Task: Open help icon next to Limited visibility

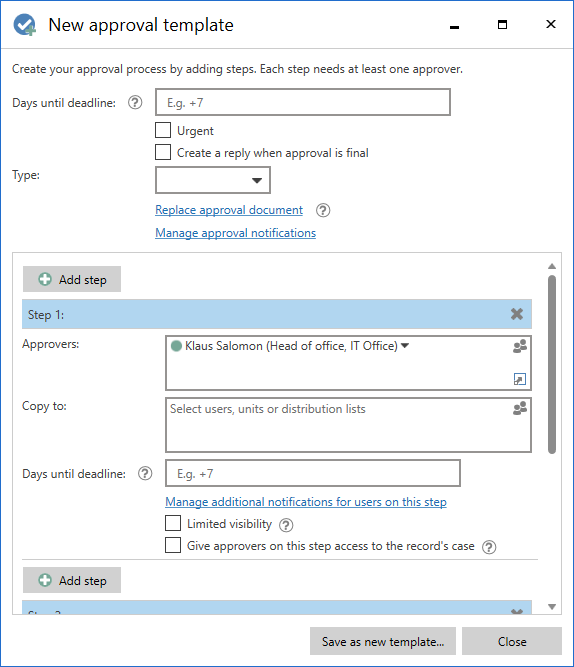Action: click(286, 525)
